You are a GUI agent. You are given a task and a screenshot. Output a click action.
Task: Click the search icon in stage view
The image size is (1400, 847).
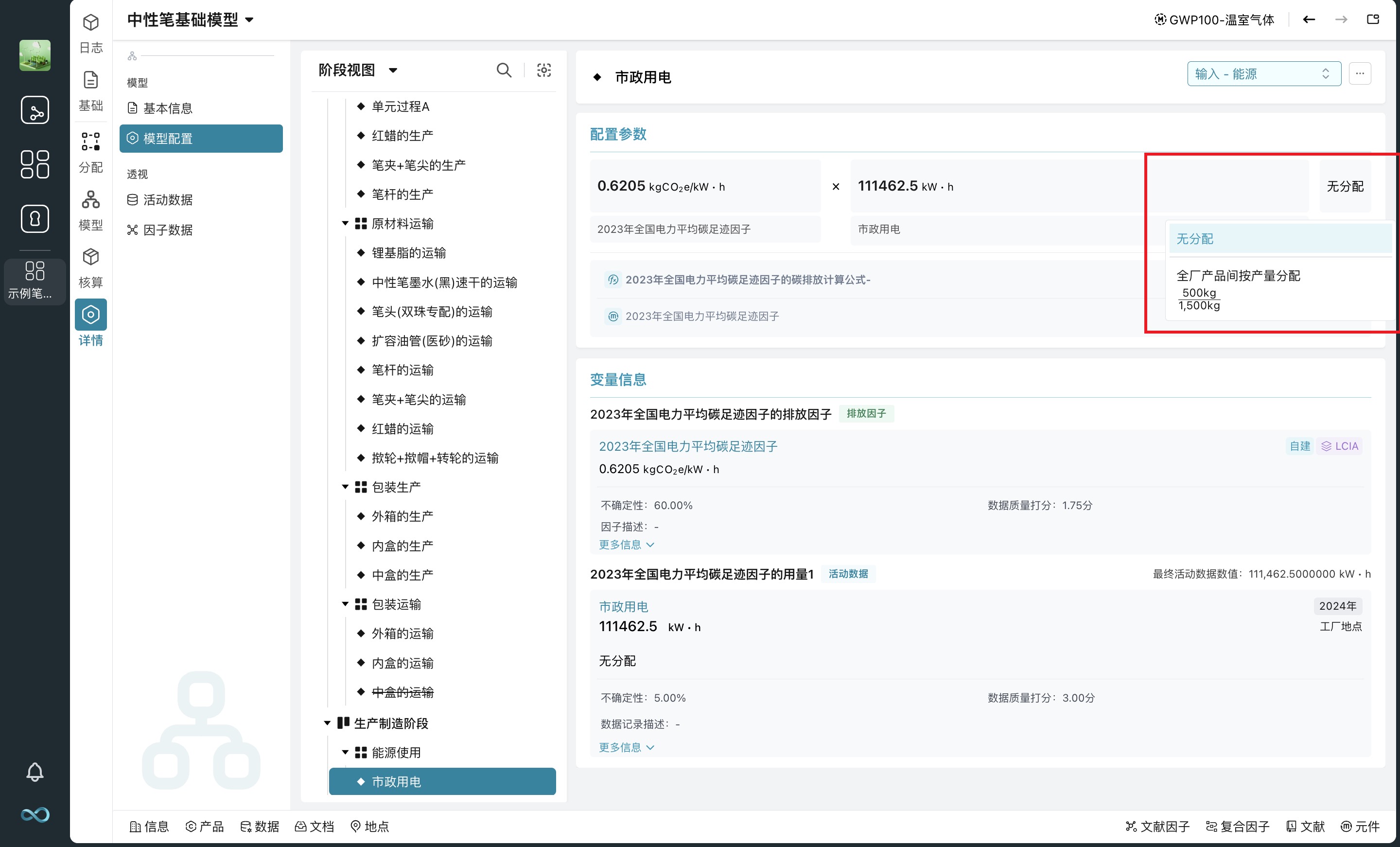504,70
